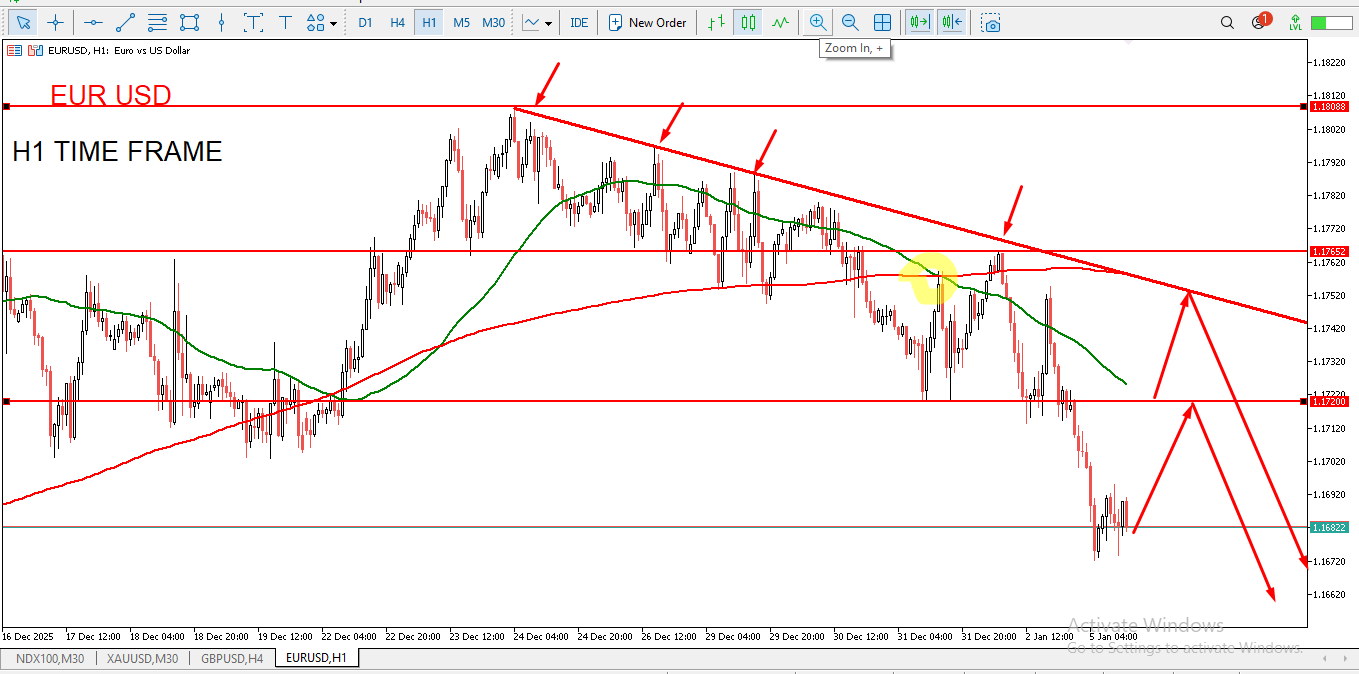1359x674 pixels.
Task: Toggle the H1 timeframe button
Action: tap(429, 22)
